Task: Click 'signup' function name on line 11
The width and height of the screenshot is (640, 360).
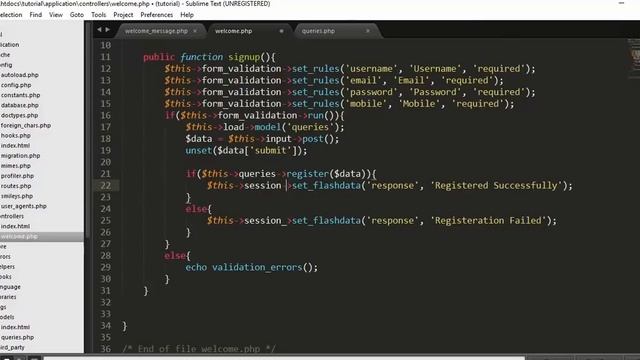Action: [244, 57]
